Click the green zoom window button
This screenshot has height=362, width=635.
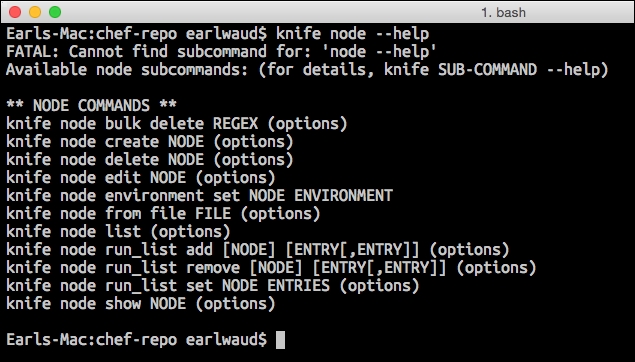55,12
